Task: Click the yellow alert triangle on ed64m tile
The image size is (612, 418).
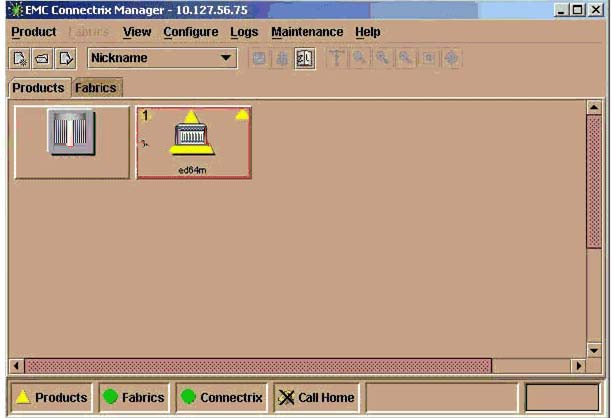Action: point(242,115)
